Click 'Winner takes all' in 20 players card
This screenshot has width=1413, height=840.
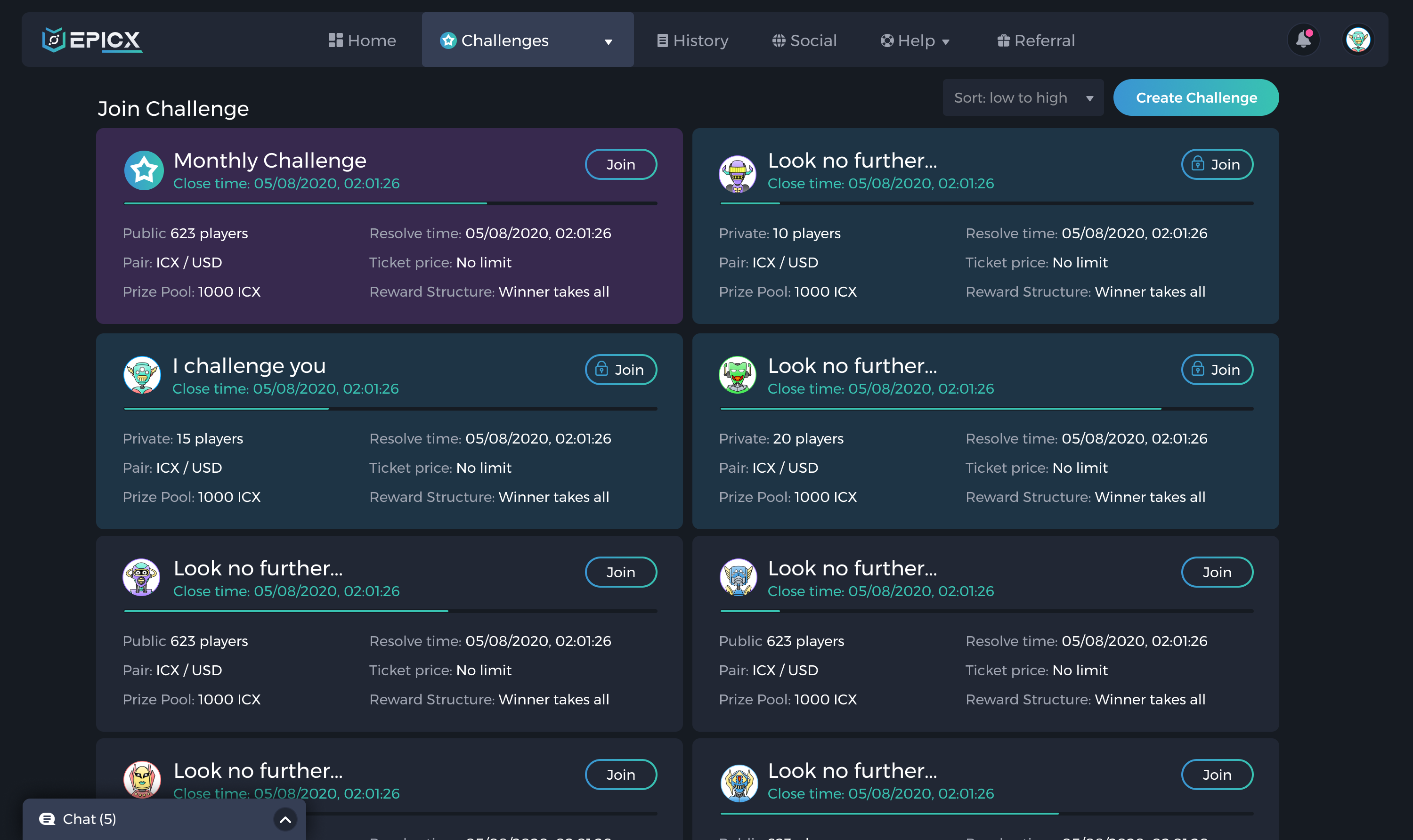(1150, 497)
